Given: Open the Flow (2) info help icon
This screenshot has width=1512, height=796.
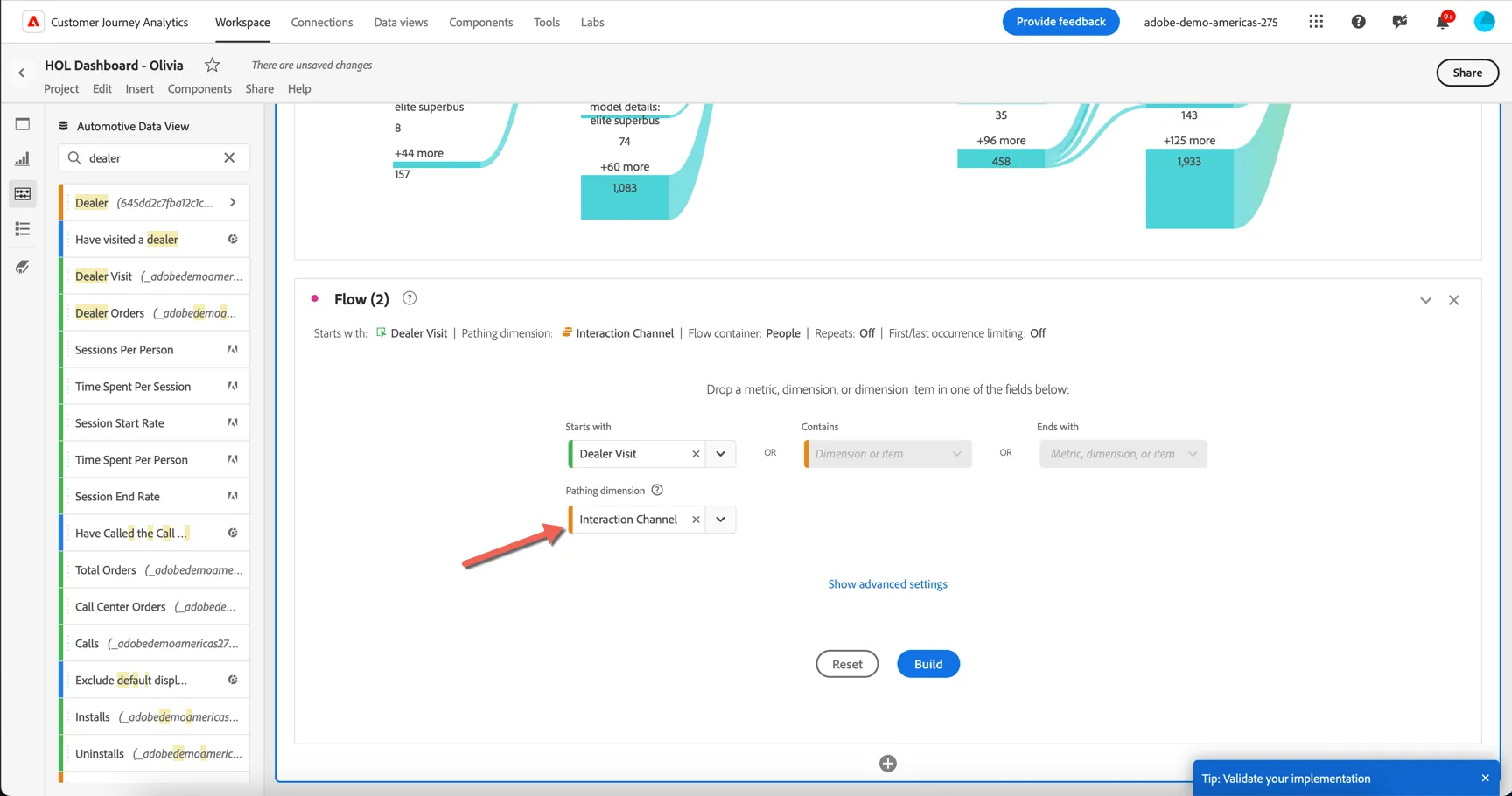Looking at the screenshot, I should click(x=409, y=298).
